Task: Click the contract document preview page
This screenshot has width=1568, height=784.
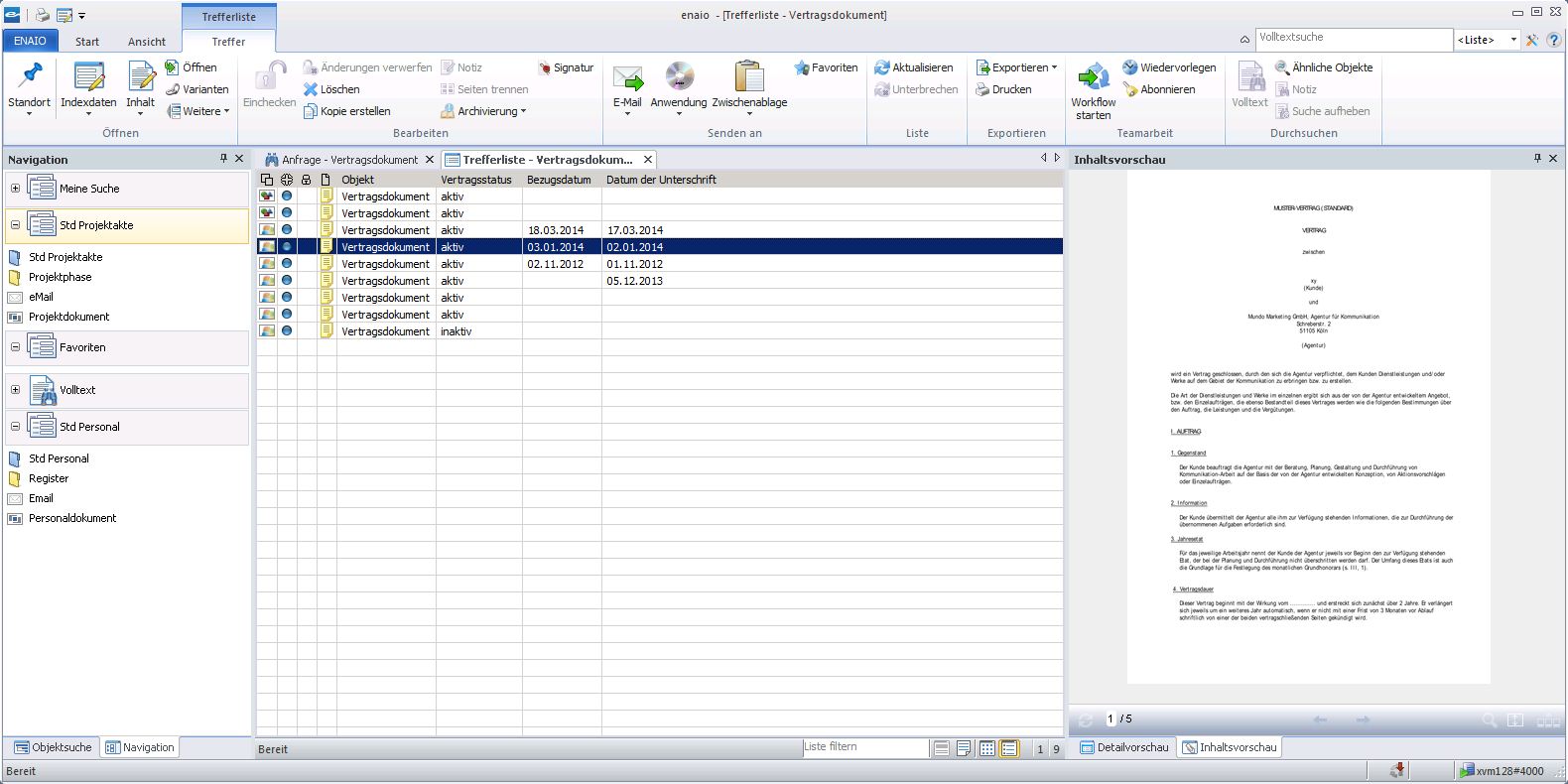Action: point(1308,427)
